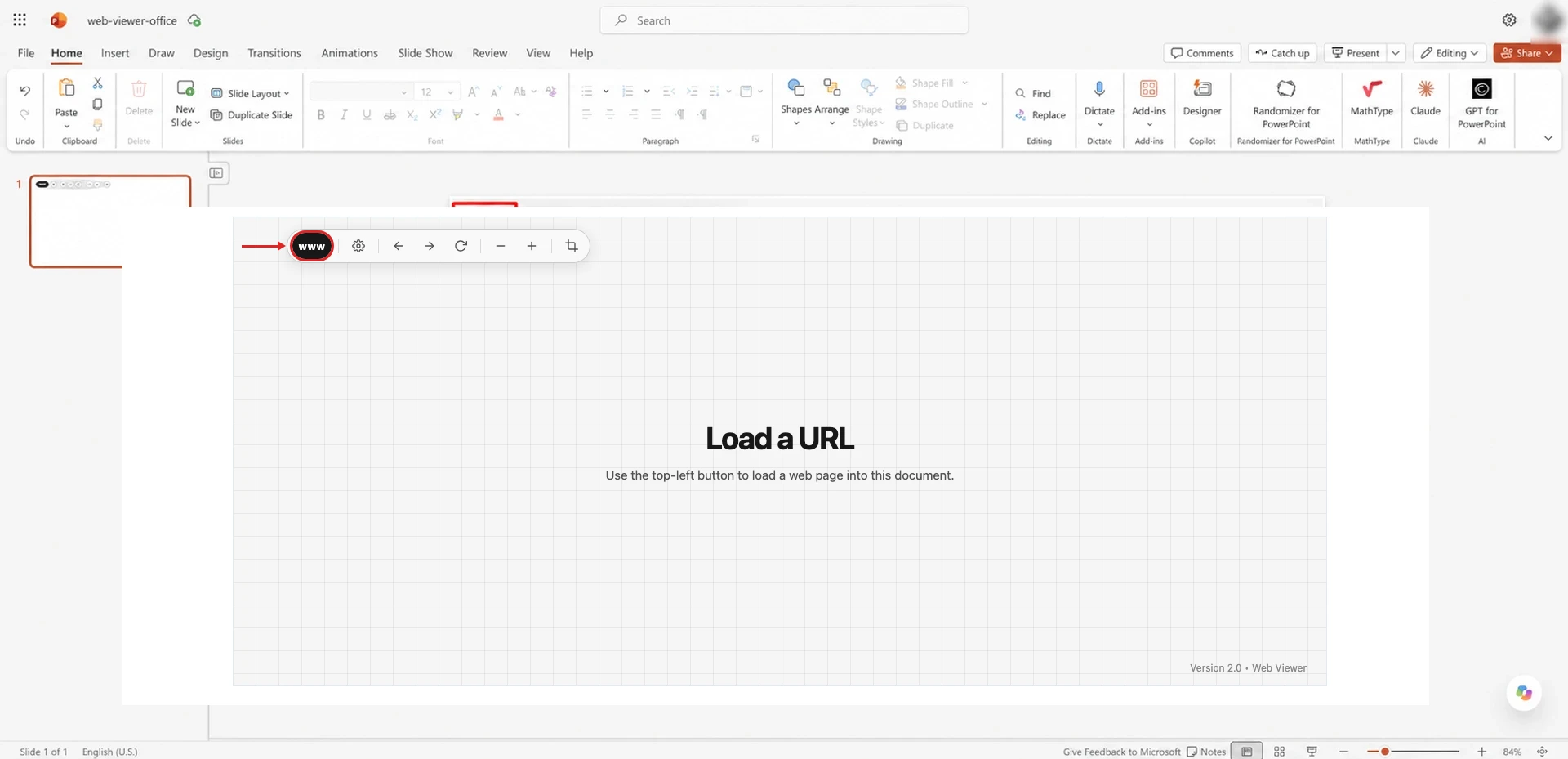Toggle Underline formatting

(367, 115)
